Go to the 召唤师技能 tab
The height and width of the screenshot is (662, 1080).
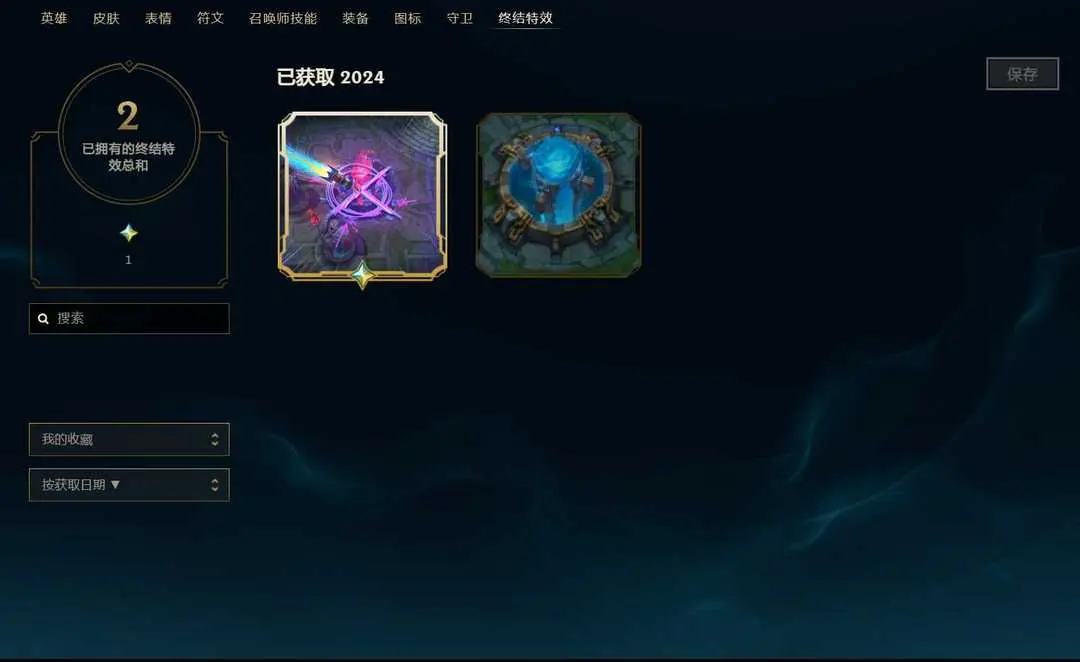click(283, 18)
